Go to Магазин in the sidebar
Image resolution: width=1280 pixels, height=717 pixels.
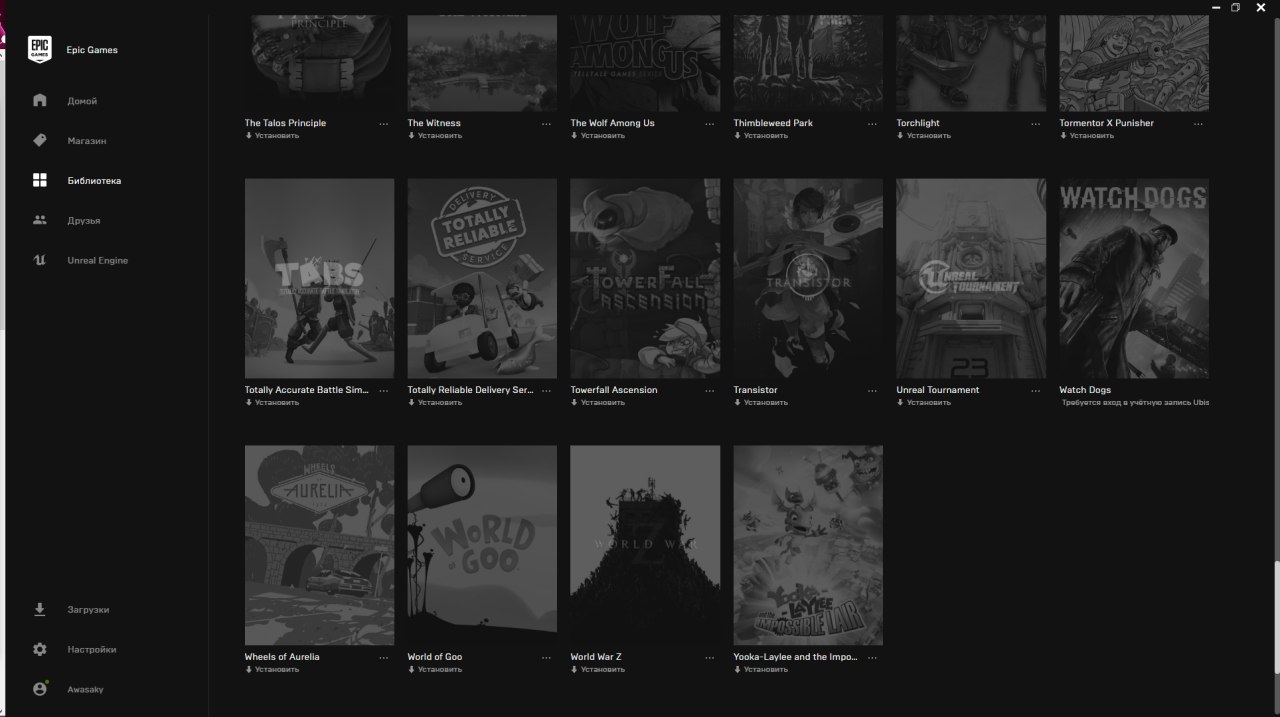click(87, 141)
